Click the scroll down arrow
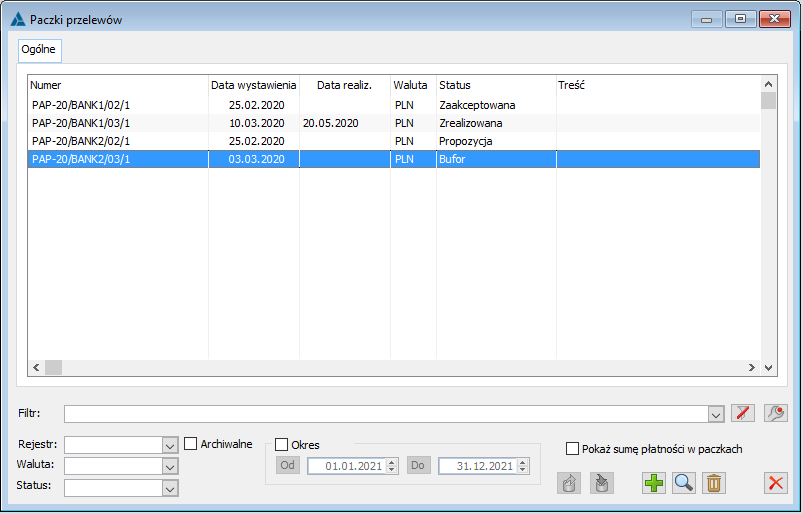This screenshot has width=803, height=514. coord(768,367)
